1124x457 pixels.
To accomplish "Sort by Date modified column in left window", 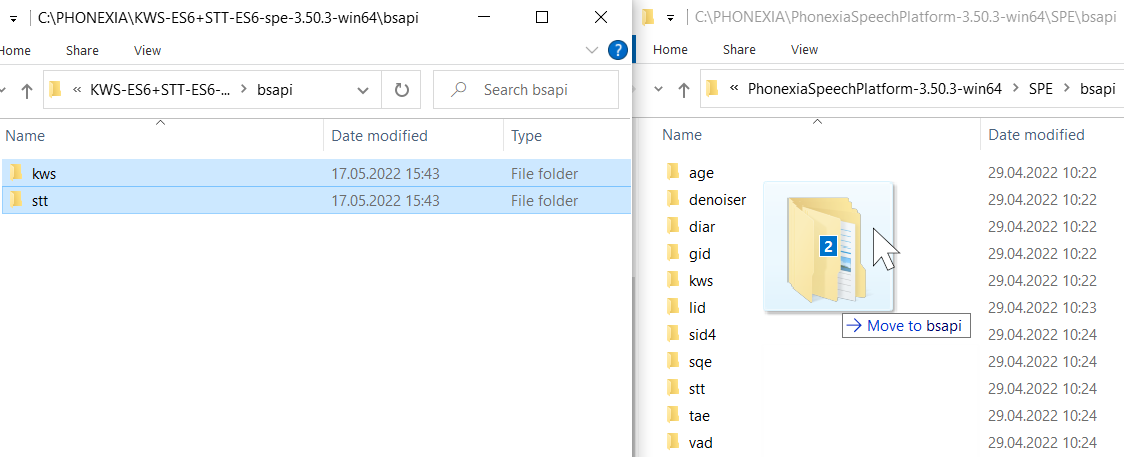I will point(379,135).
